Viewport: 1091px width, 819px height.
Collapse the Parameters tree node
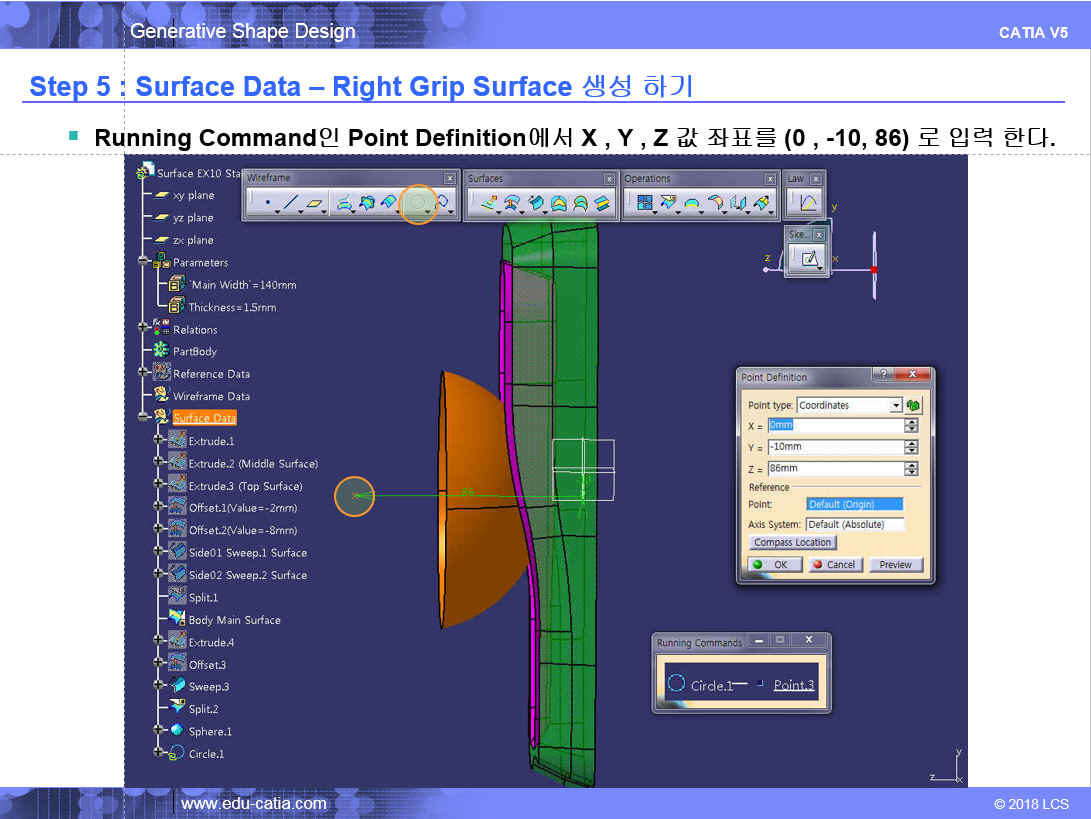coord(143,262)
